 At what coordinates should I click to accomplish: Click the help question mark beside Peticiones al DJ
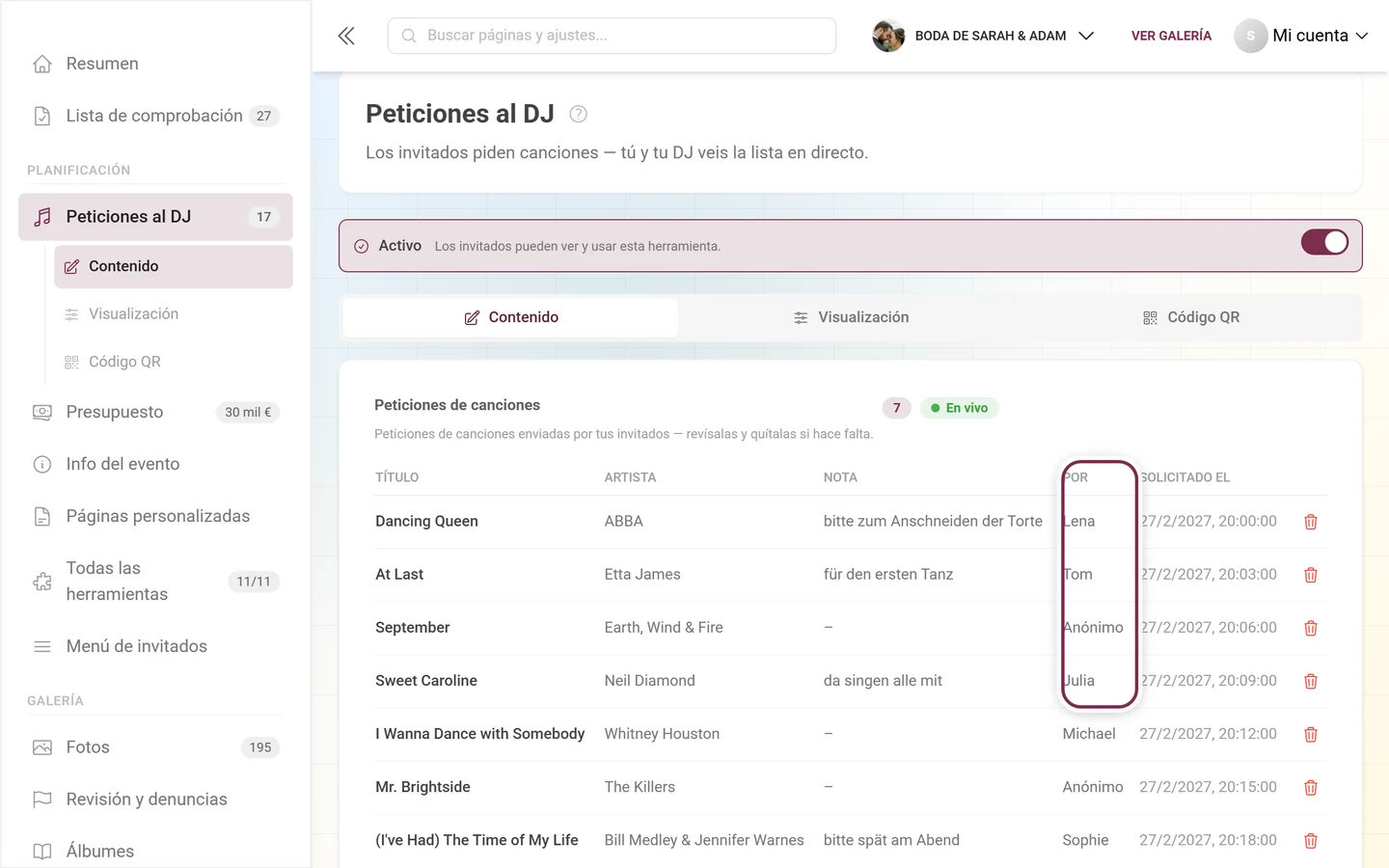(579, 114)
